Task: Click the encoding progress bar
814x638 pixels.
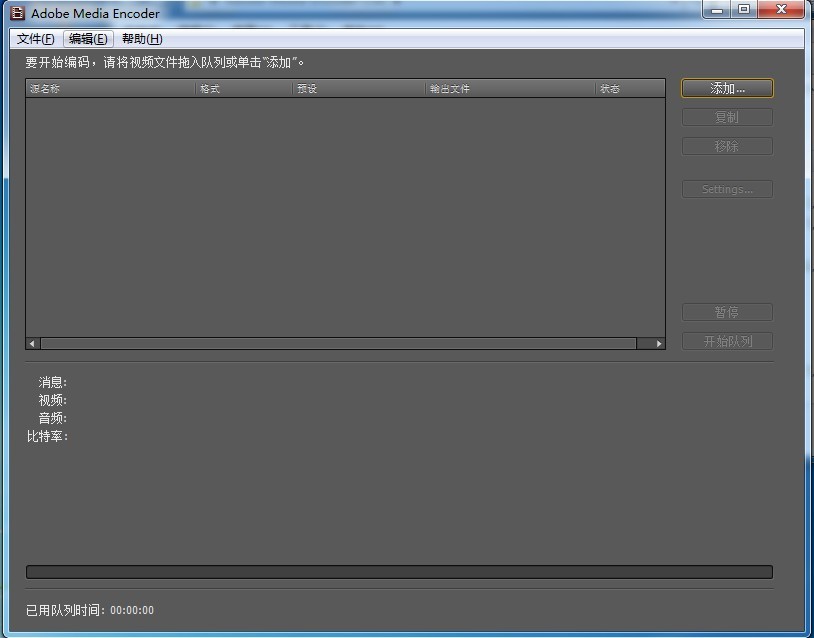Action: pos(399,572)
